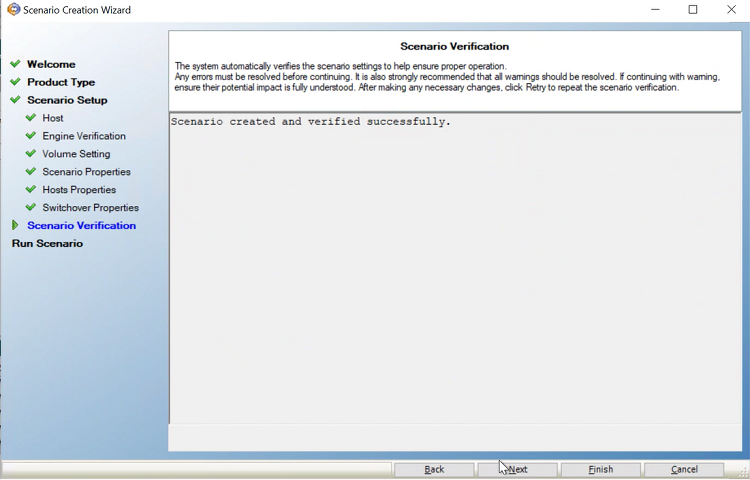The width and height of the screenshot is (750, 480).
Task: Click the green checkmark beside Welcome
Action: click(15, 64)
